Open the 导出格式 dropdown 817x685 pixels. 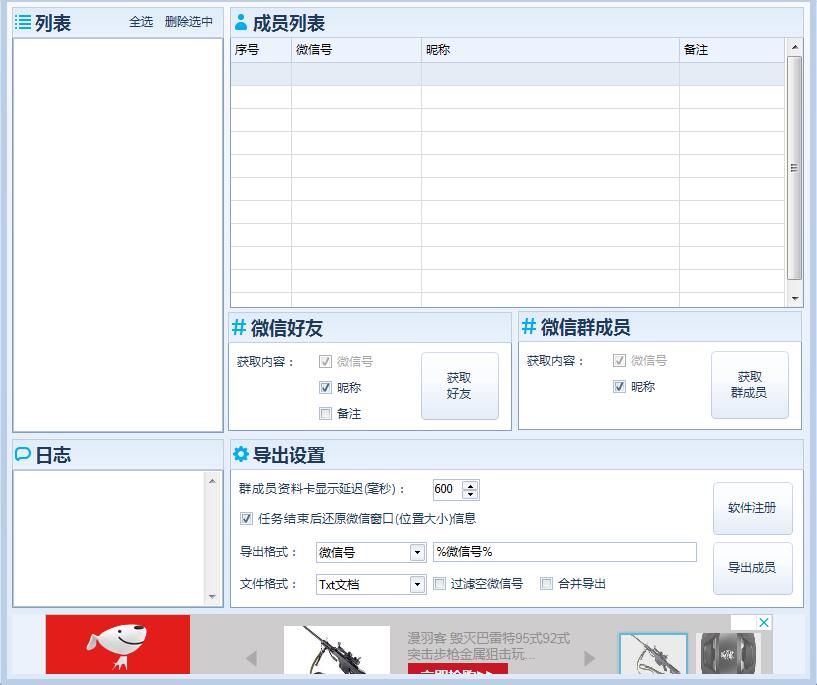(417, 552)
